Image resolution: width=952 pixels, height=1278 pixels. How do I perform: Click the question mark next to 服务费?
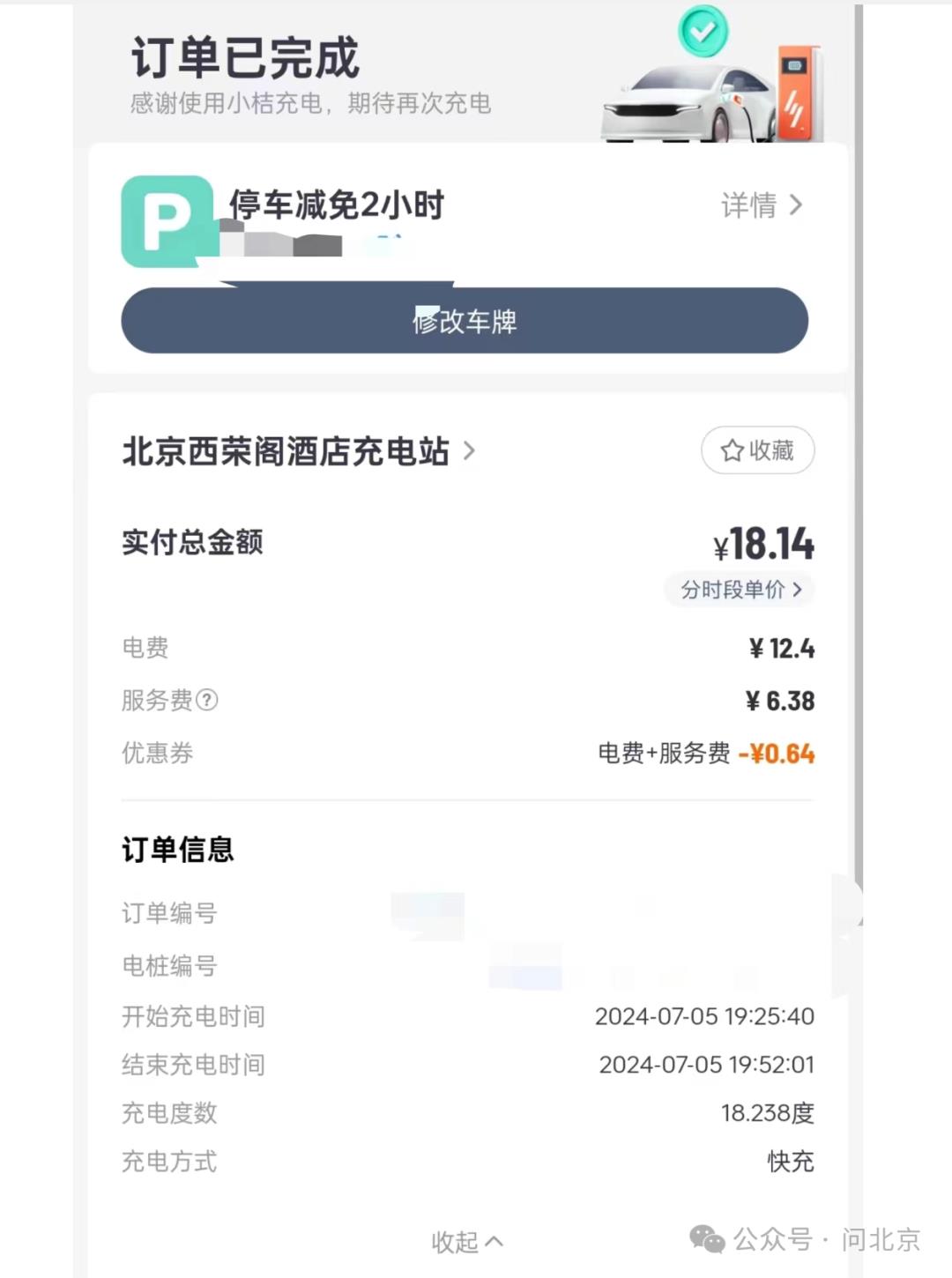(x=207, y=701)
